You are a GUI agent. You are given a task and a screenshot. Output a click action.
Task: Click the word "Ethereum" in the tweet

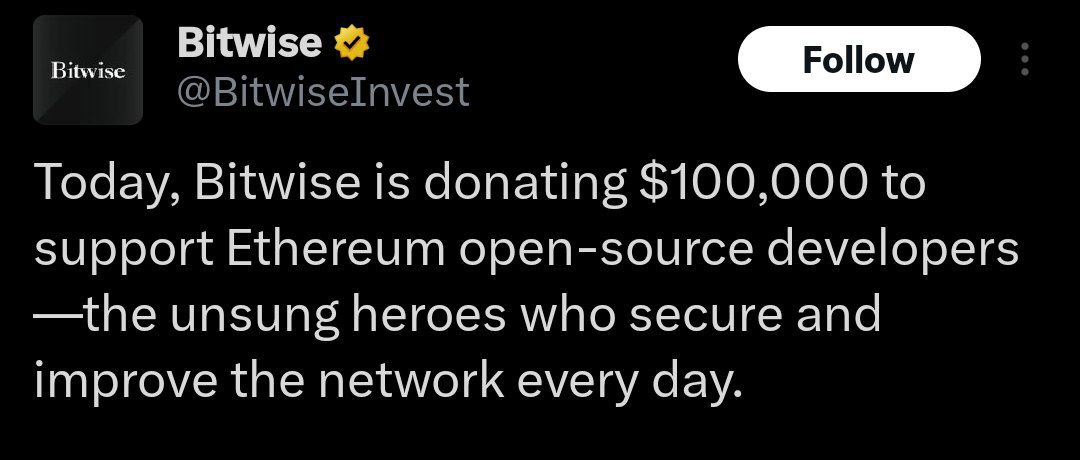[x=336, y=249]
